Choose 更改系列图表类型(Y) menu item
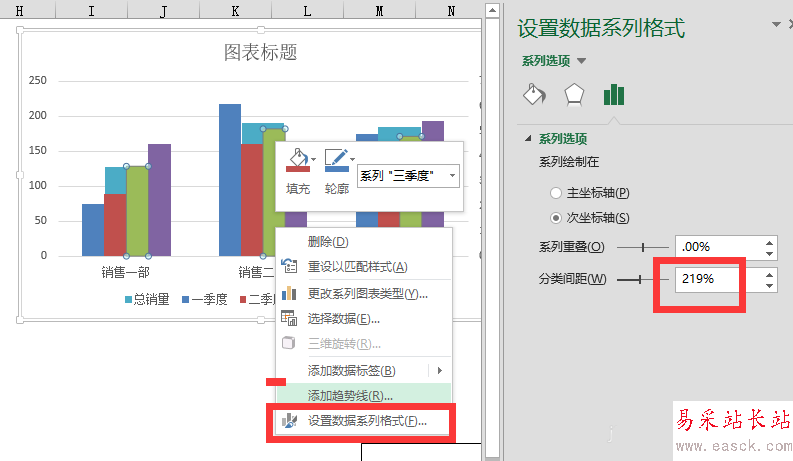This screenshot has height=461, width=793. click(364, 294)
